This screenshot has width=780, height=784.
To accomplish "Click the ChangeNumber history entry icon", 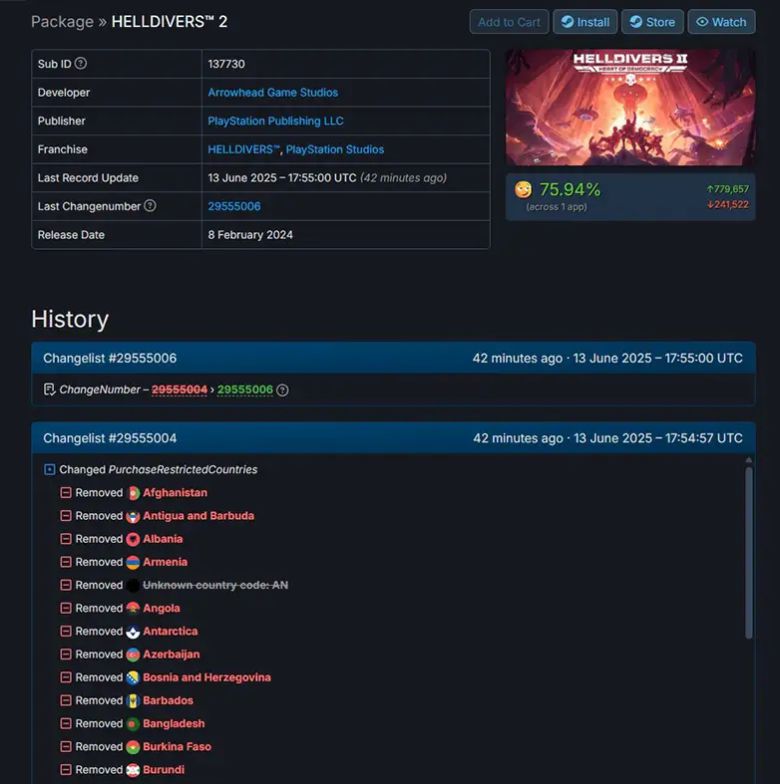I will click(49, 389).
